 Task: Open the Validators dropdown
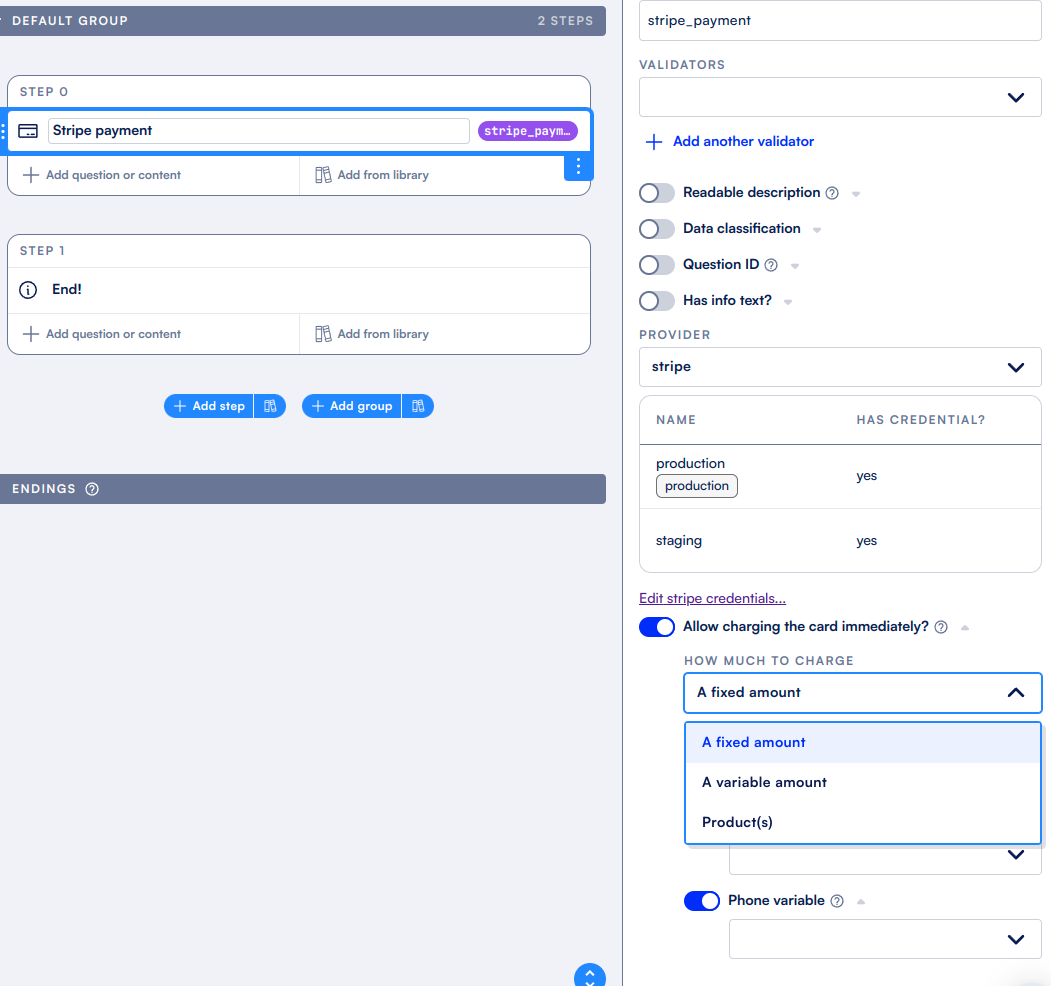(840, 97)
